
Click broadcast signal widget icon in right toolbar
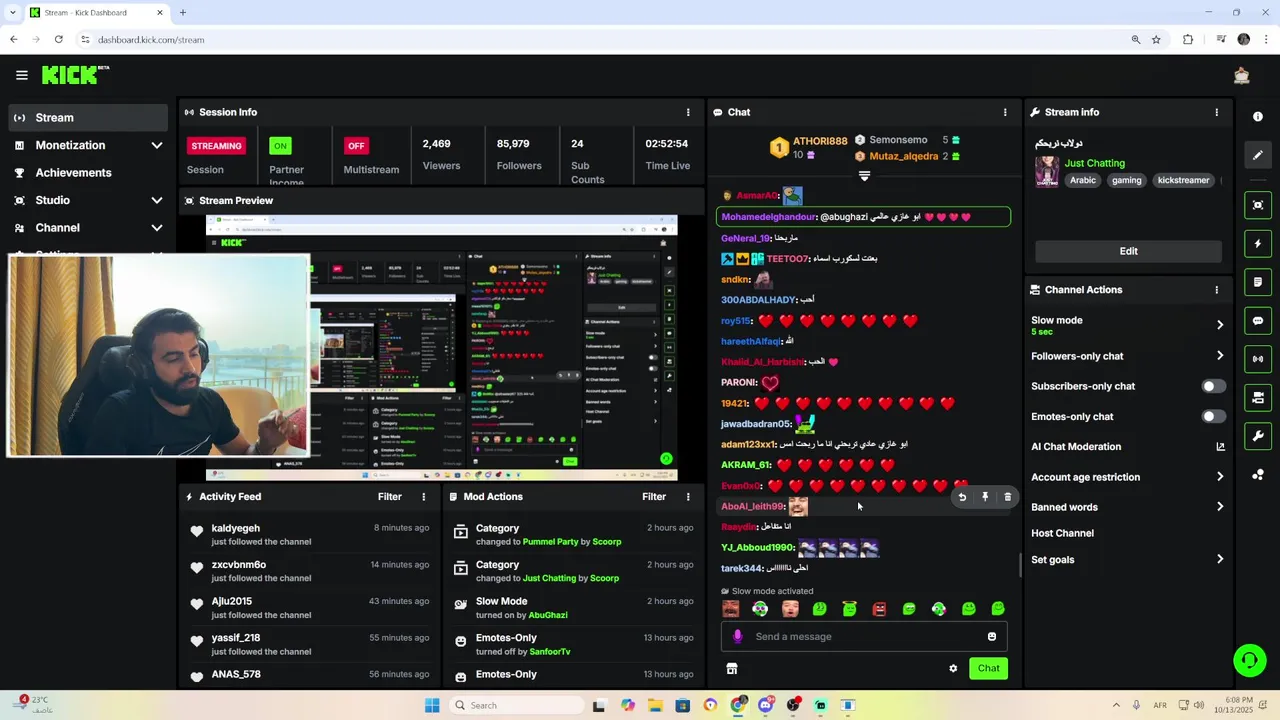[1258, 359]
